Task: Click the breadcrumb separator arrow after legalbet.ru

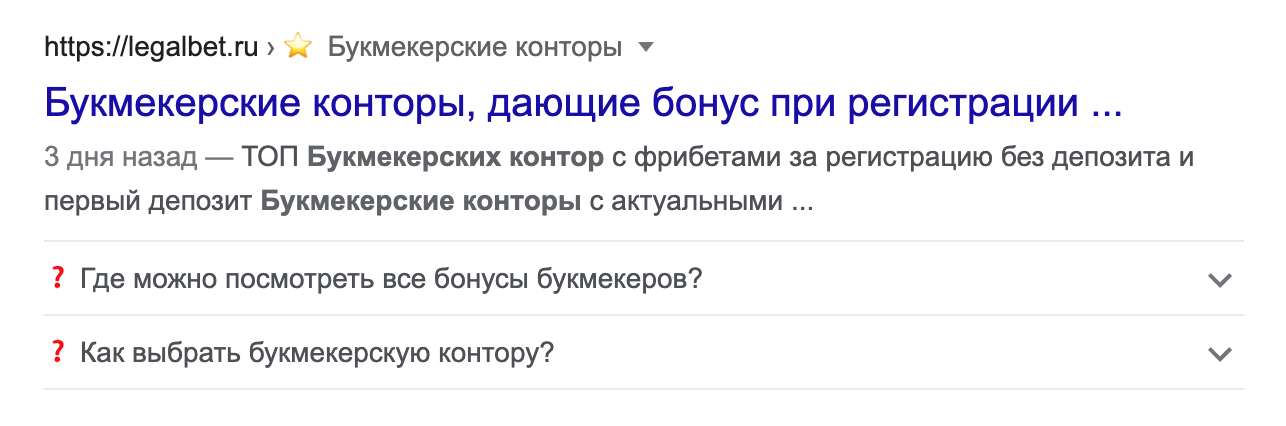Action: click(x=270, y=47)
